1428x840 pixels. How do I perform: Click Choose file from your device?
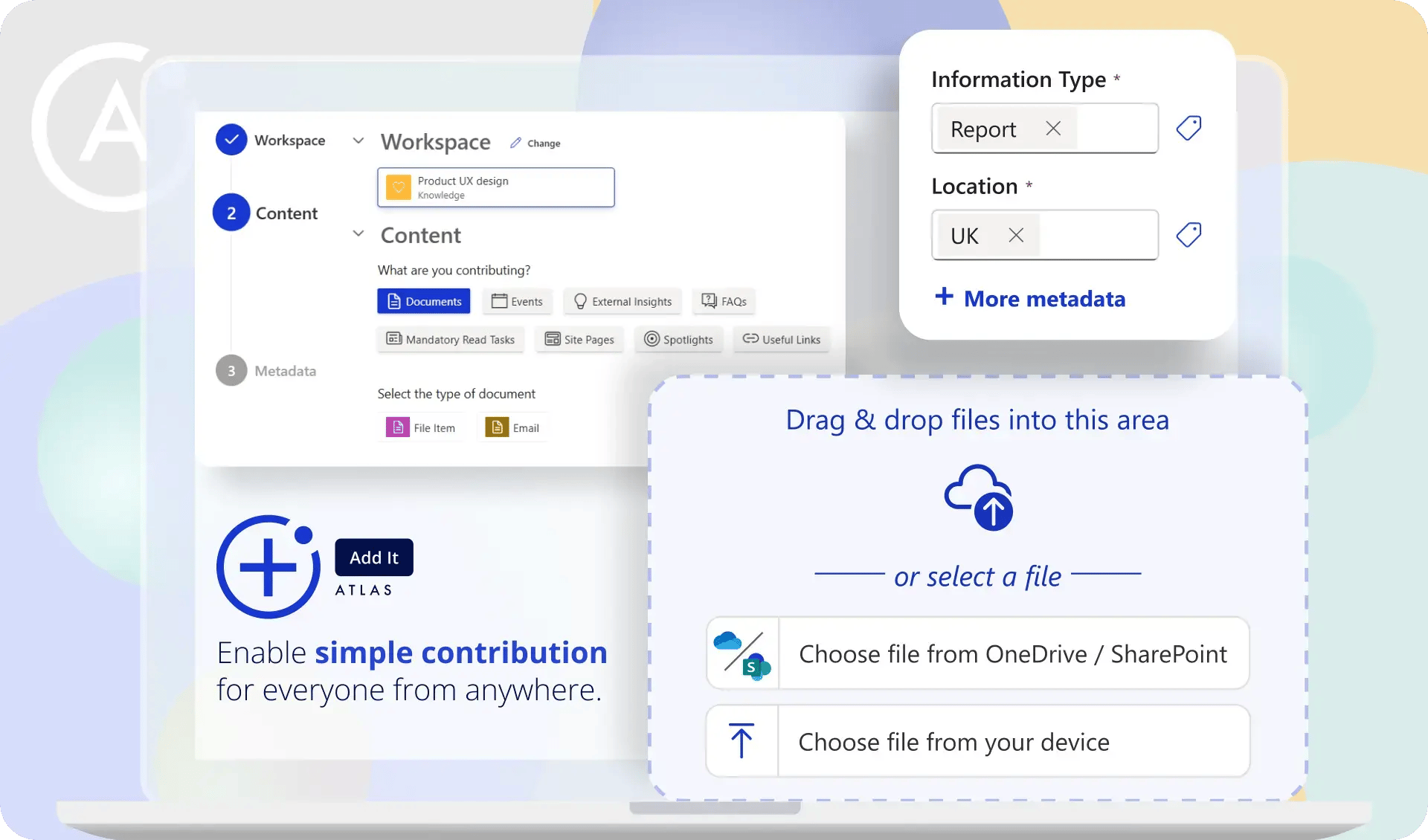[977, 741]
